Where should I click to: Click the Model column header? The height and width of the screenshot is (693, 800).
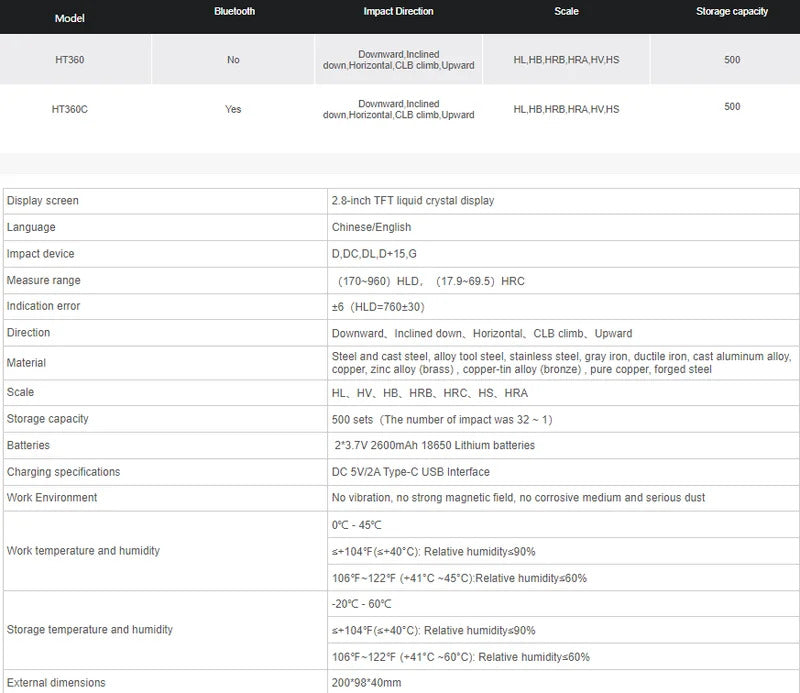pos(70,19)
